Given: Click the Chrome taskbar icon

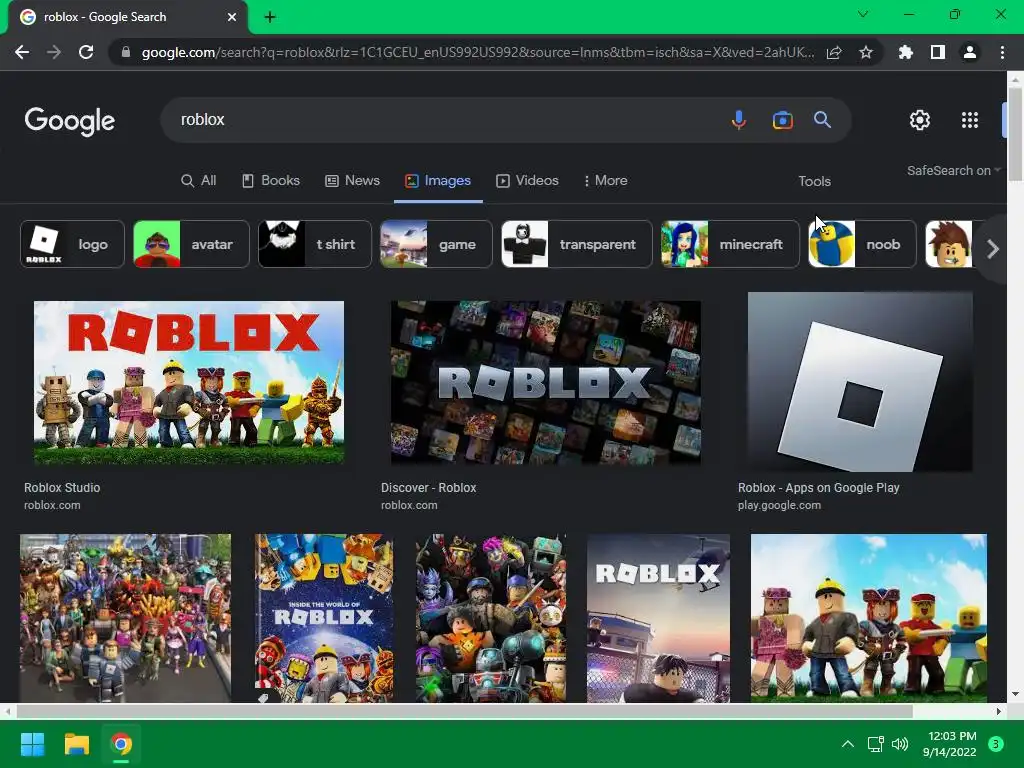Looking at the screenshot, I should click(x=121, y=744).
